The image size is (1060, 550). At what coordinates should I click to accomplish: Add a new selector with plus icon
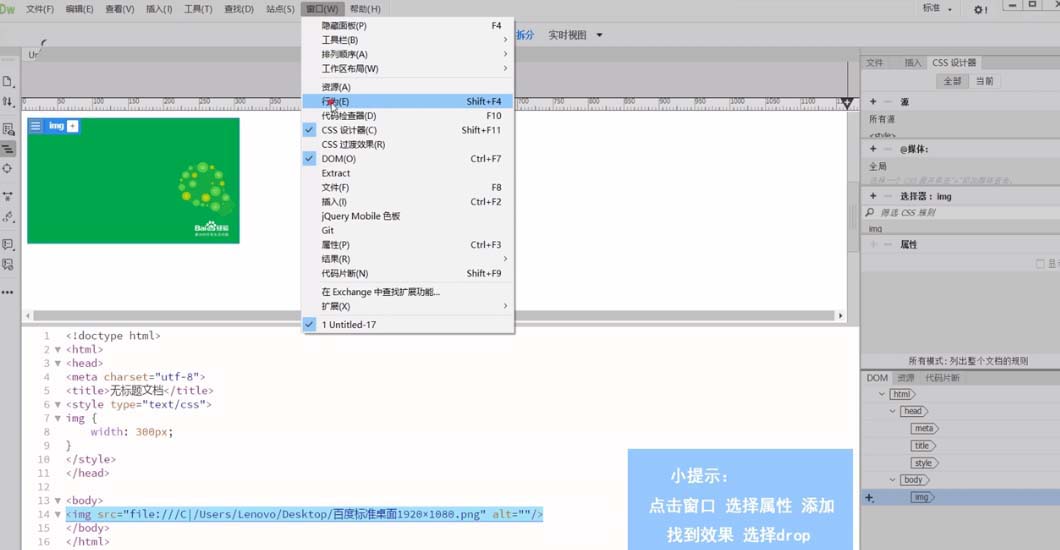(x=873, y=196)
